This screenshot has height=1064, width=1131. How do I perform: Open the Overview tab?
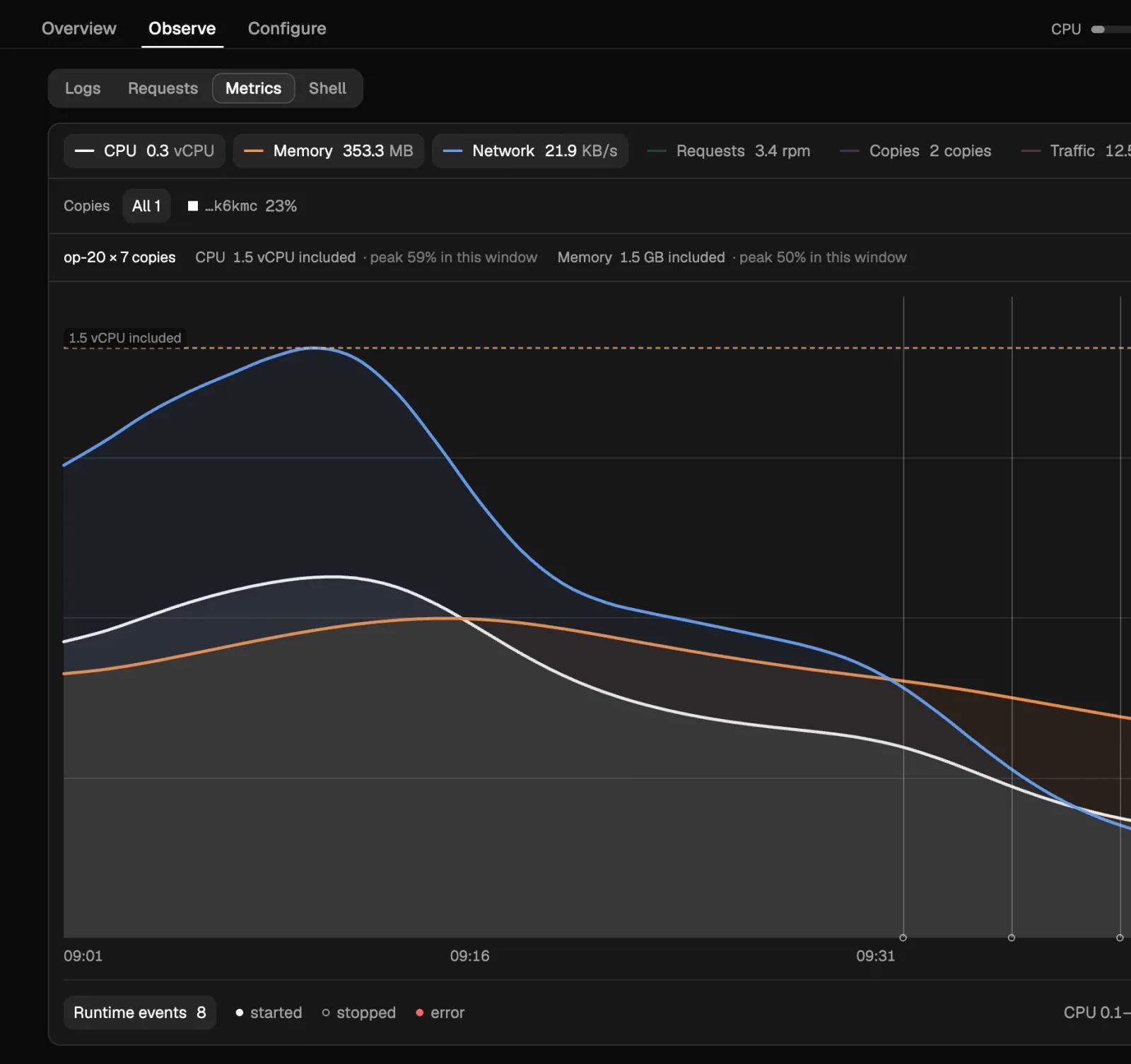tap(78, 28)
